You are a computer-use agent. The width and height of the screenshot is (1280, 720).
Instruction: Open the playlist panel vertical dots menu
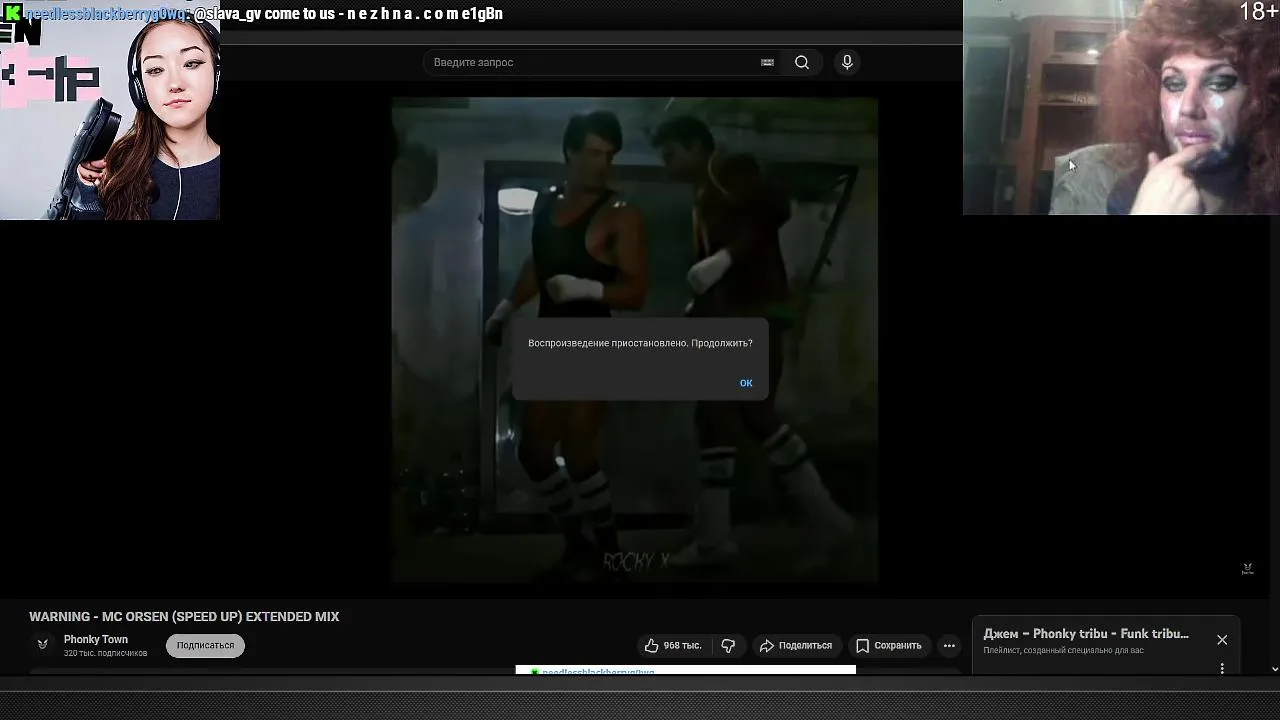point(1222,668)
